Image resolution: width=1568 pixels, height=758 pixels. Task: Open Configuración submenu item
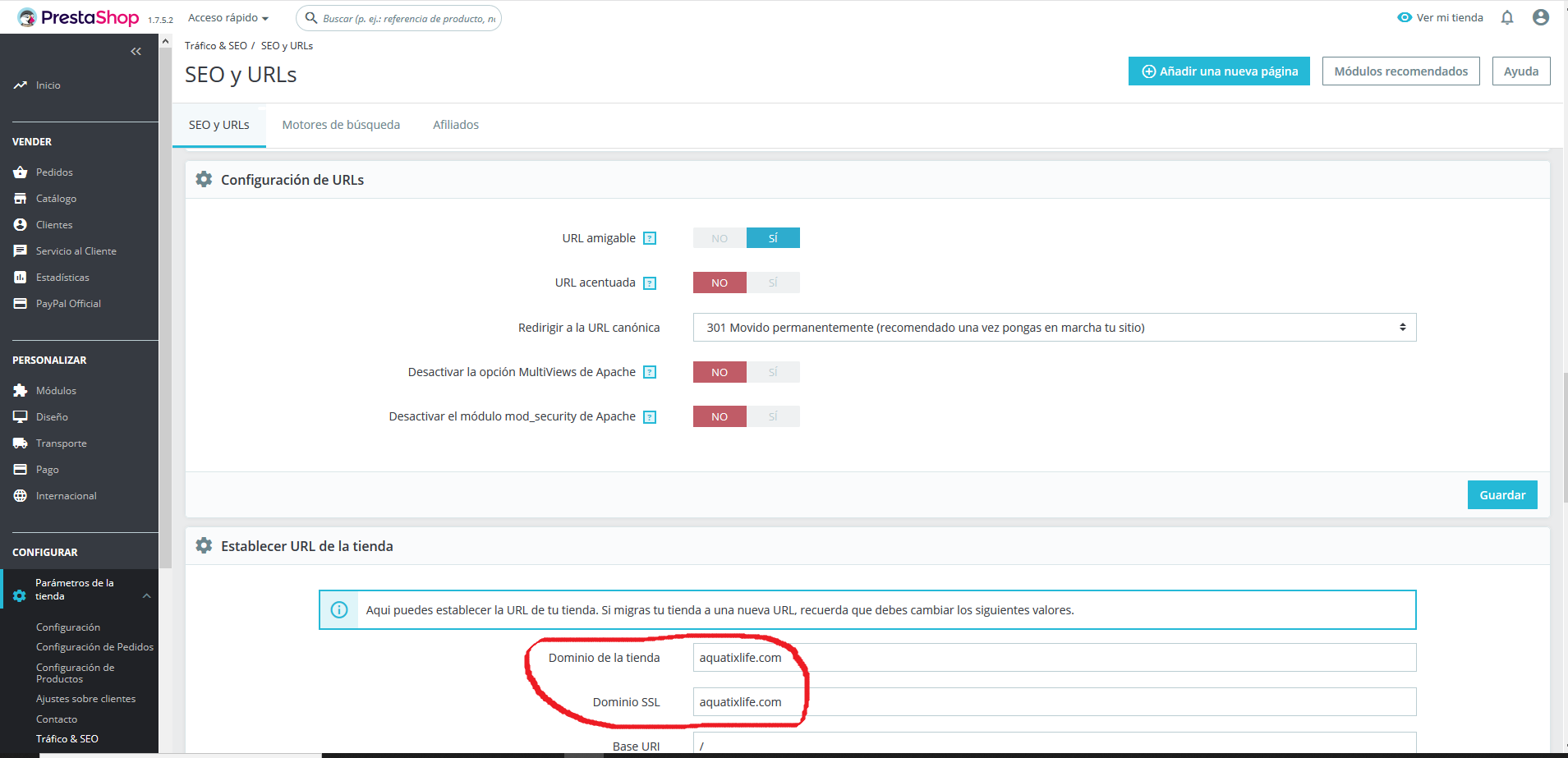68,627
